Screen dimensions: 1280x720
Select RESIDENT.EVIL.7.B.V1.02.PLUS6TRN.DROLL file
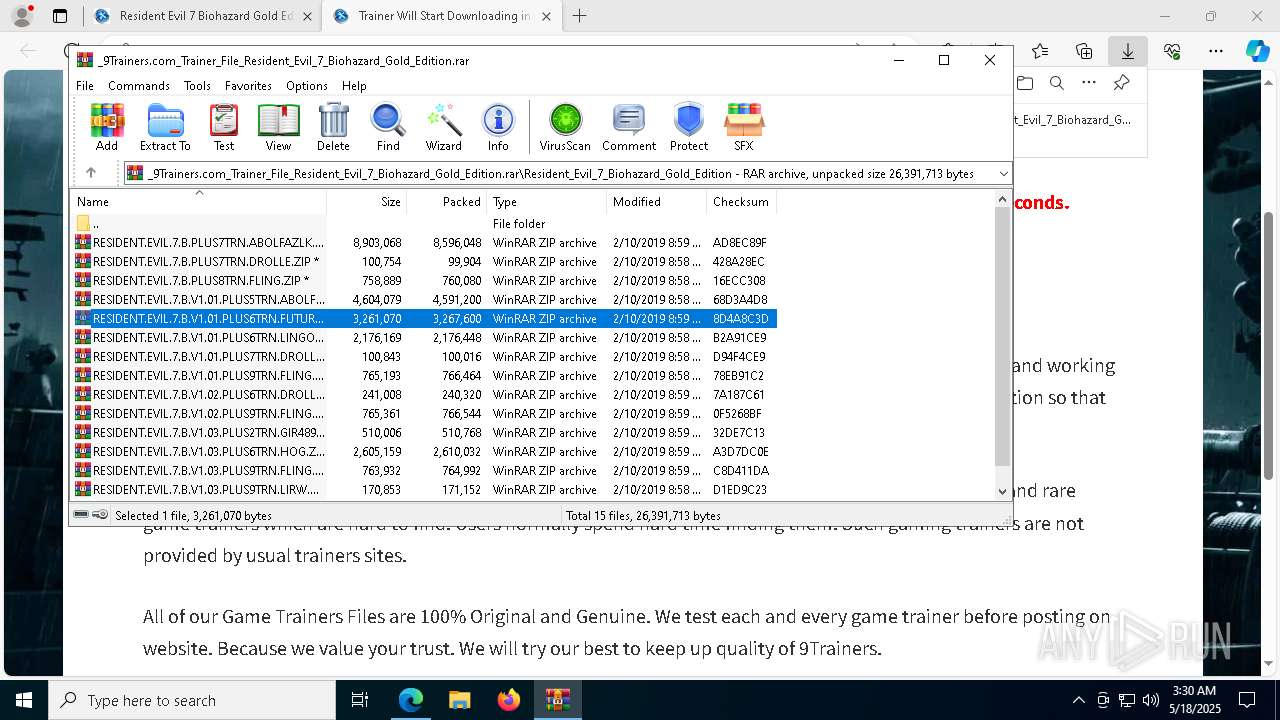[424, 395]
